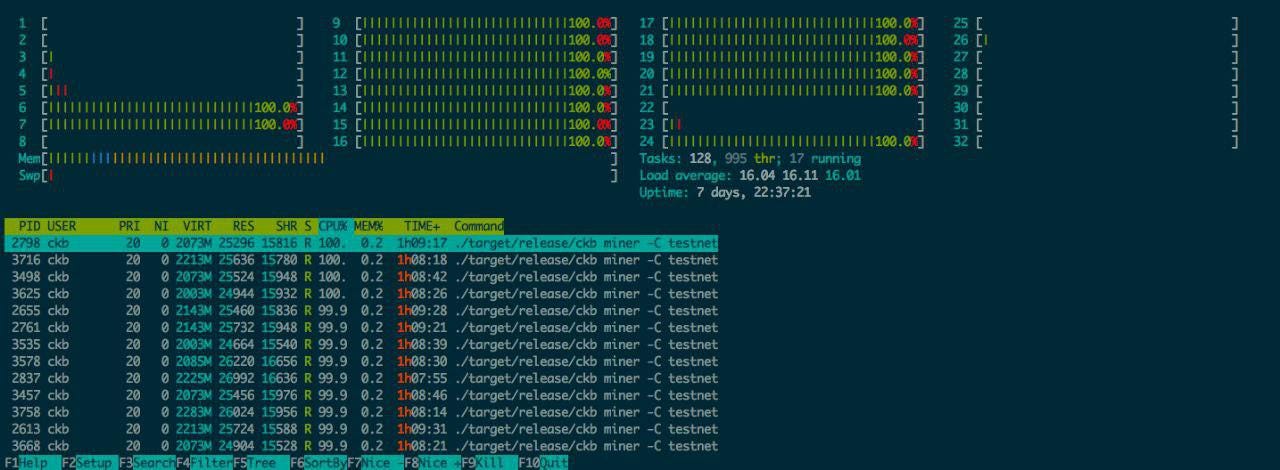The image size is (1280, 470).
Task: Sort by the MEM% column header
Action: pyautogui.click(x=369, y=226)
